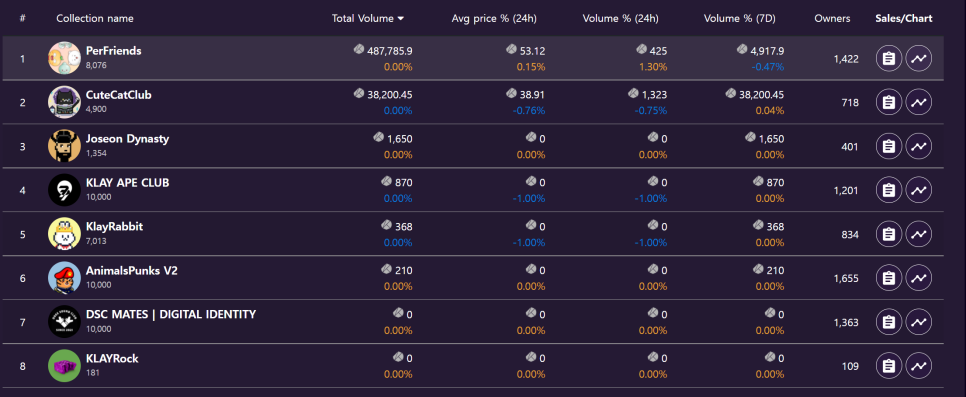Select the Collection name column header
This screenshot has width=966, height=397.
95,18
